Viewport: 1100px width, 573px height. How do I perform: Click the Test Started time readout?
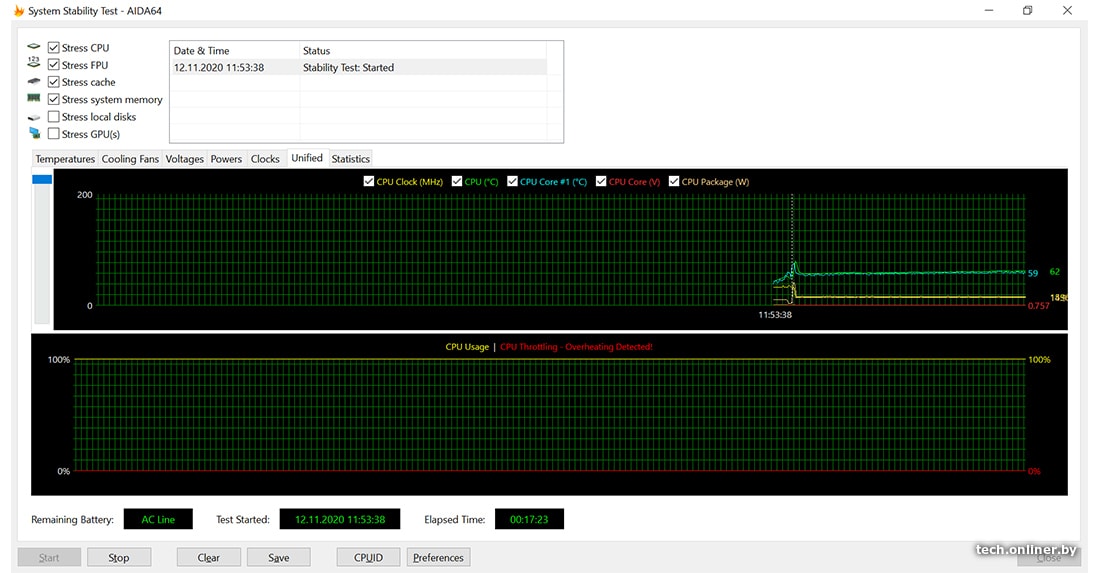click(340, 519)
